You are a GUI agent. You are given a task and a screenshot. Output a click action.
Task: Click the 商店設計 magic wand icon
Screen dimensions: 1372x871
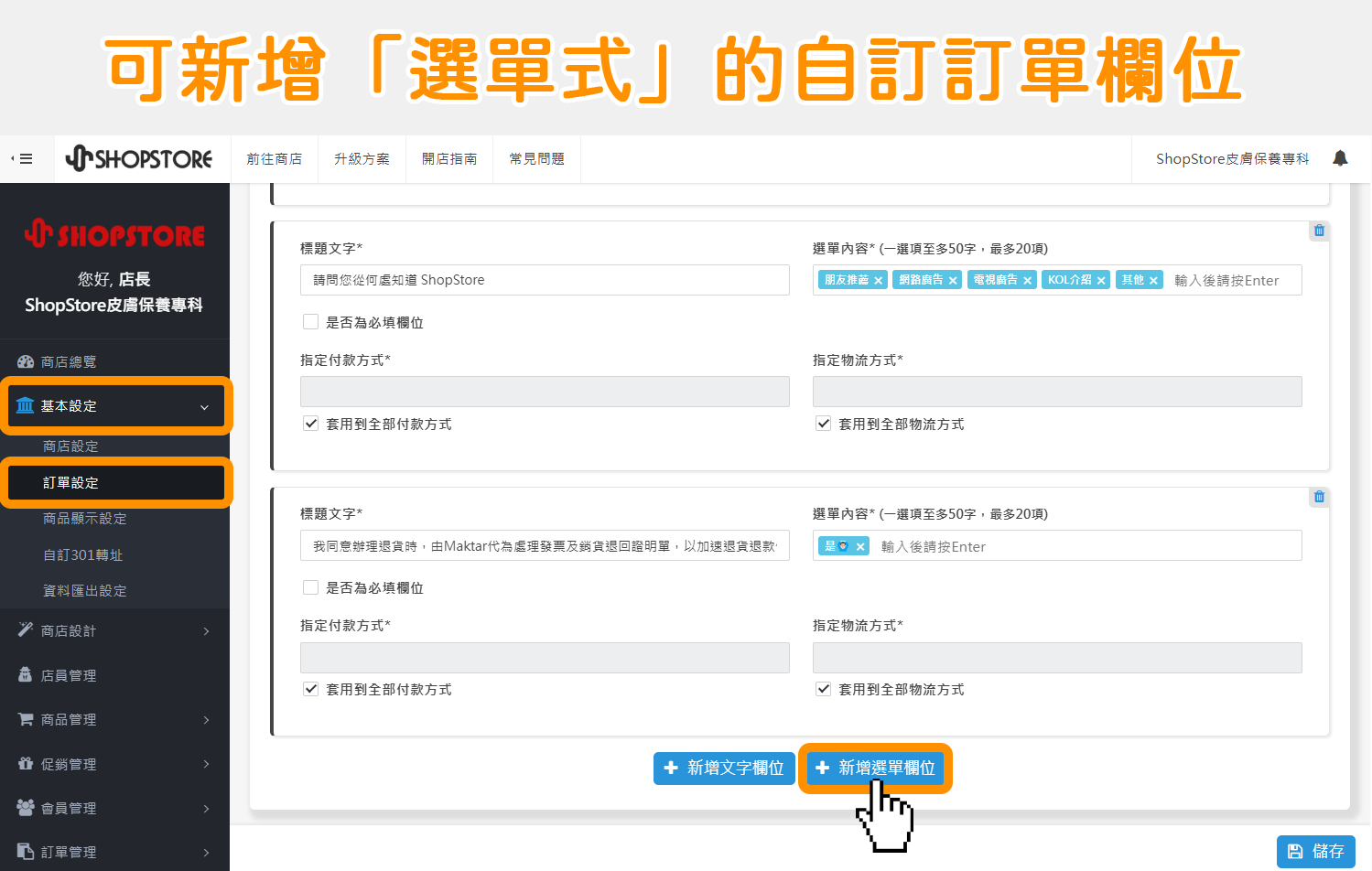click(26, 629)
